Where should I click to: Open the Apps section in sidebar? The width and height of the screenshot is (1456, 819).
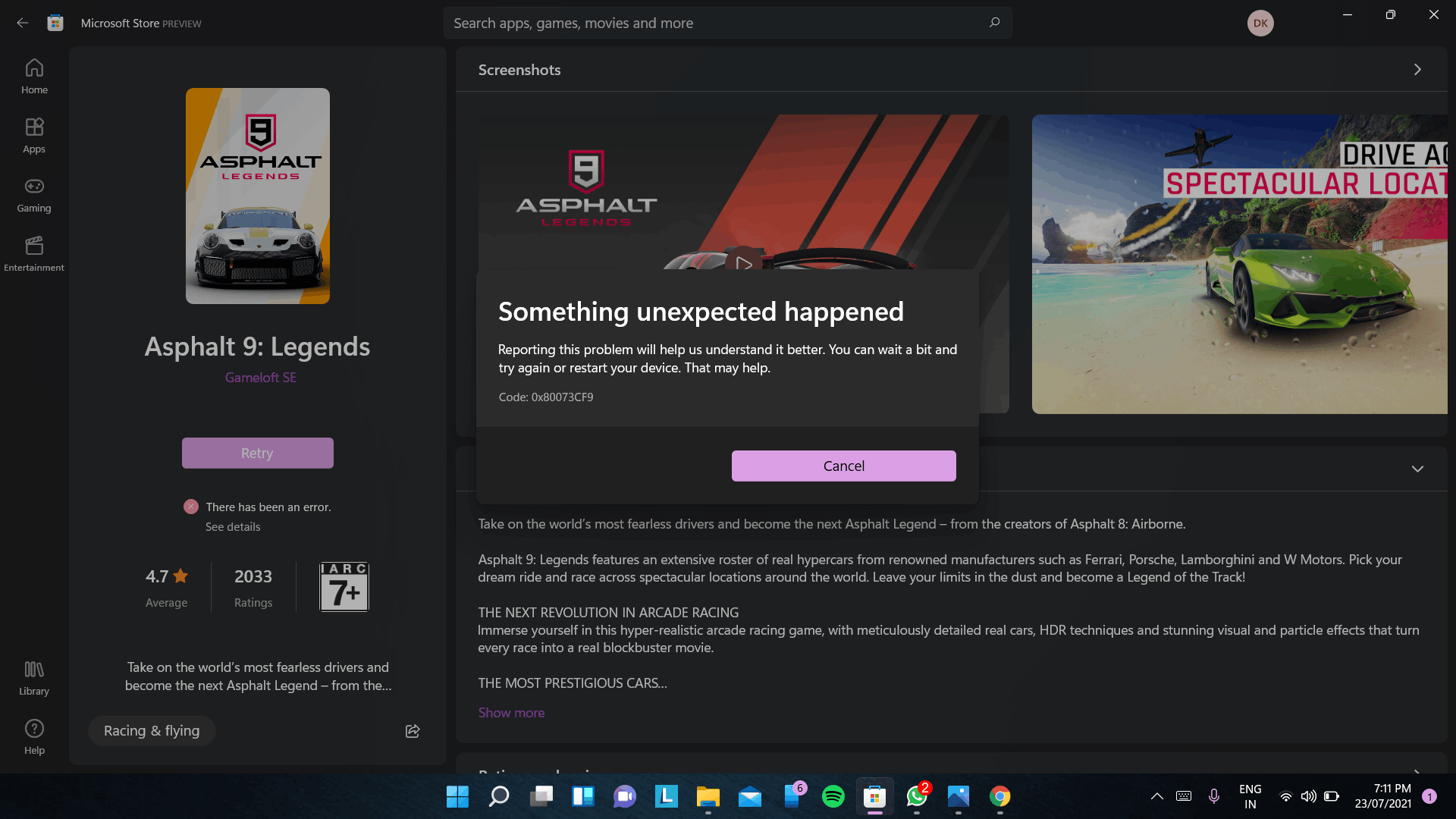coord(34,136)
